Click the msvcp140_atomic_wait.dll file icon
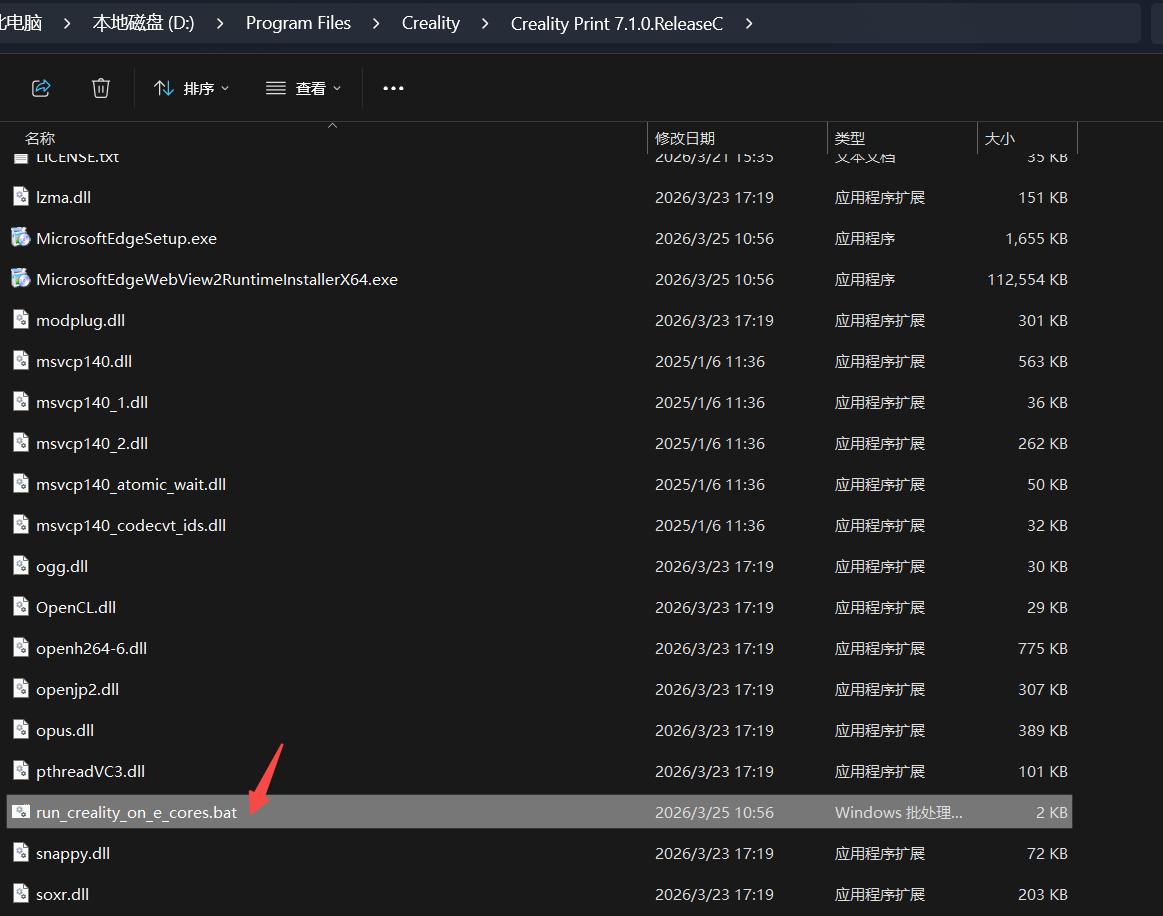The height and width of the screenshot is (916, 1163). pos(21,484)
